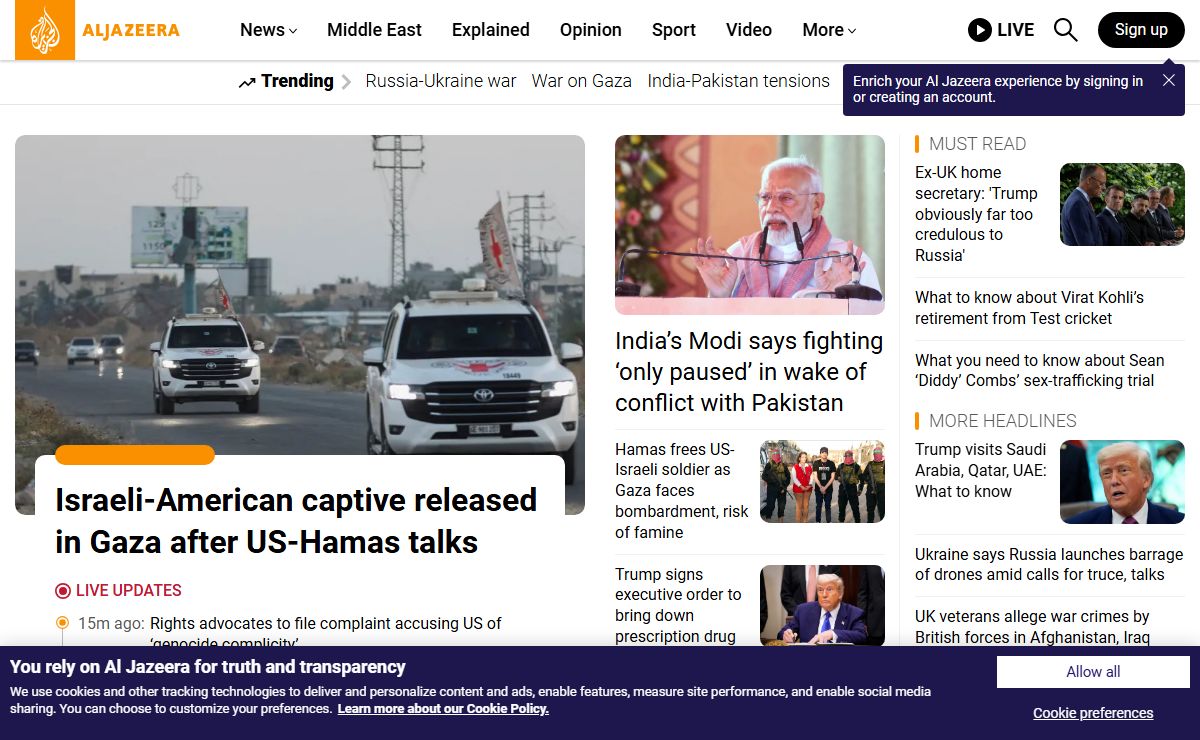Click the Al Jazeera logo
This screenshot has height=740, width=1200.
97,30
